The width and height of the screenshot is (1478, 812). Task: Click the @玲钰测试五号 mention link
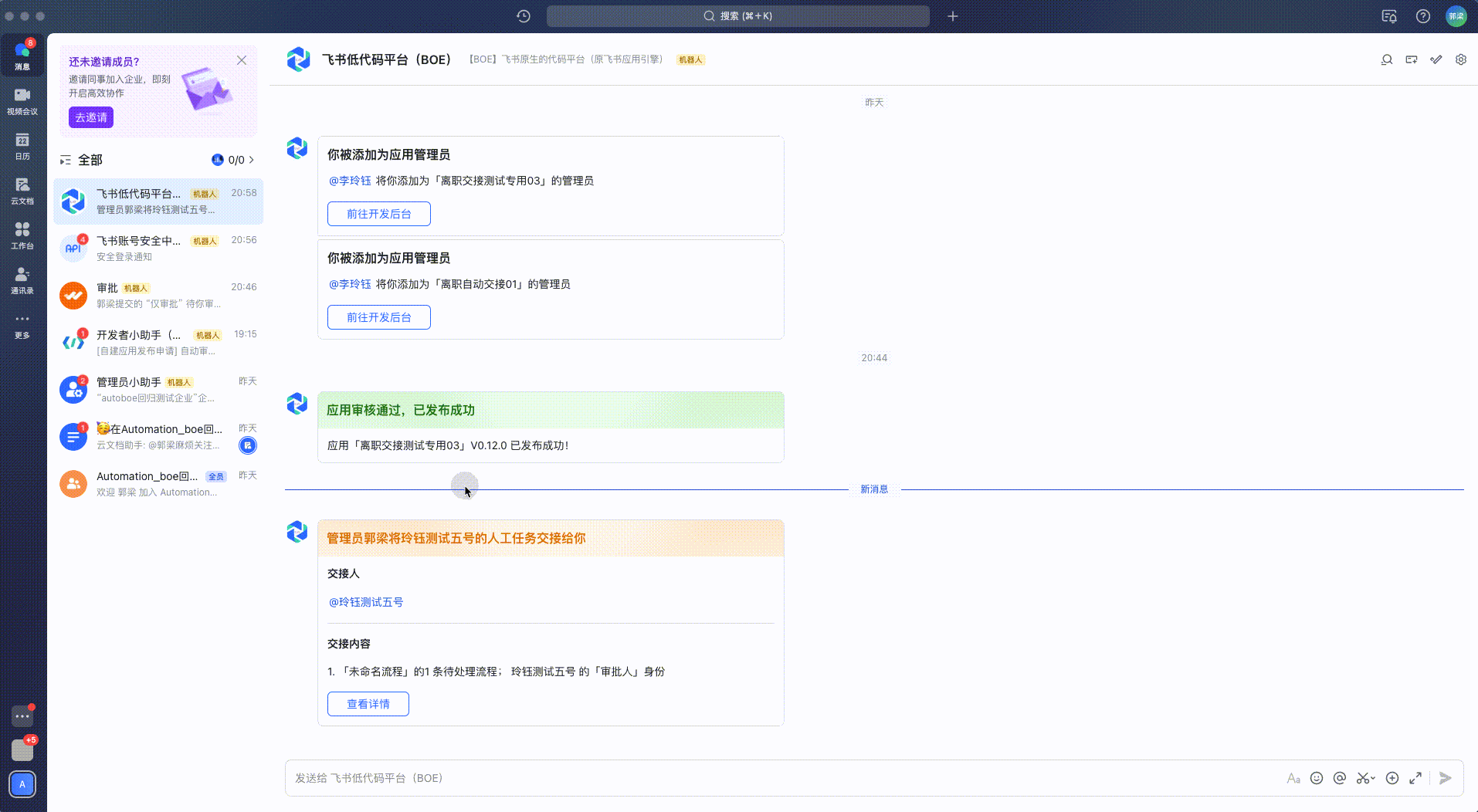(366, 602)
